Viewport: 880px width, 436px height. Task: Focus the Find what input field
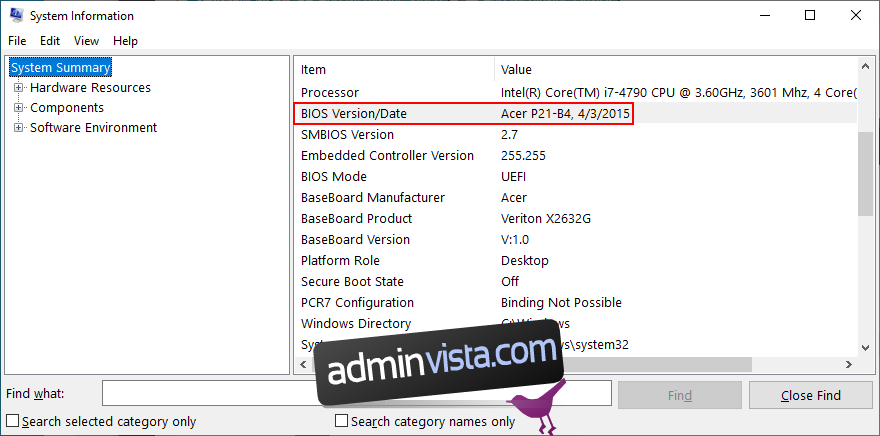click(356, 393)
